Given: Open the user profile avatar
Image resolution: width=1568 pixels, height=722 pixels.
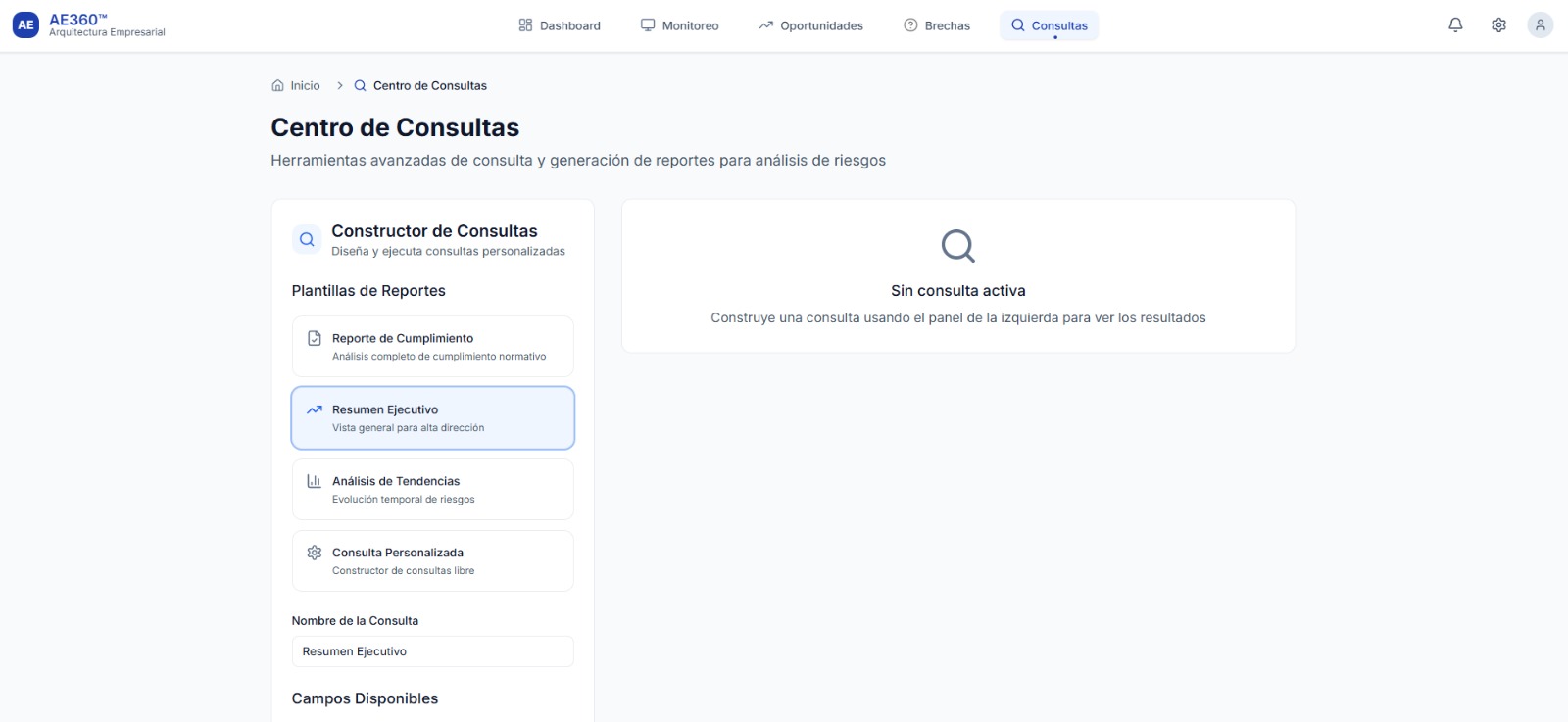Looking at the screenshot, I should 1540,25.
